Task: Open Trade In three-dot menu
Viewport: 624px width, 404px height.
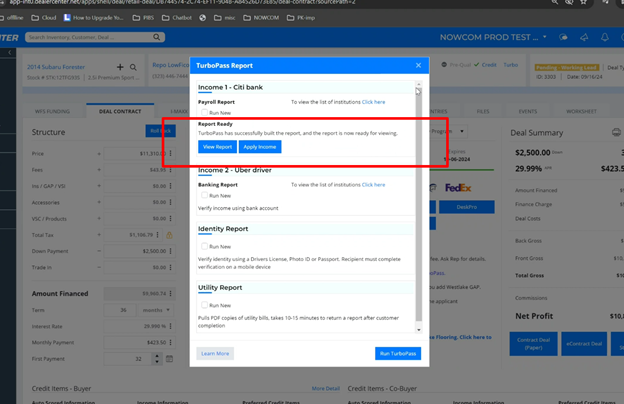Action: pyautogui.click(x=171, y=267)
